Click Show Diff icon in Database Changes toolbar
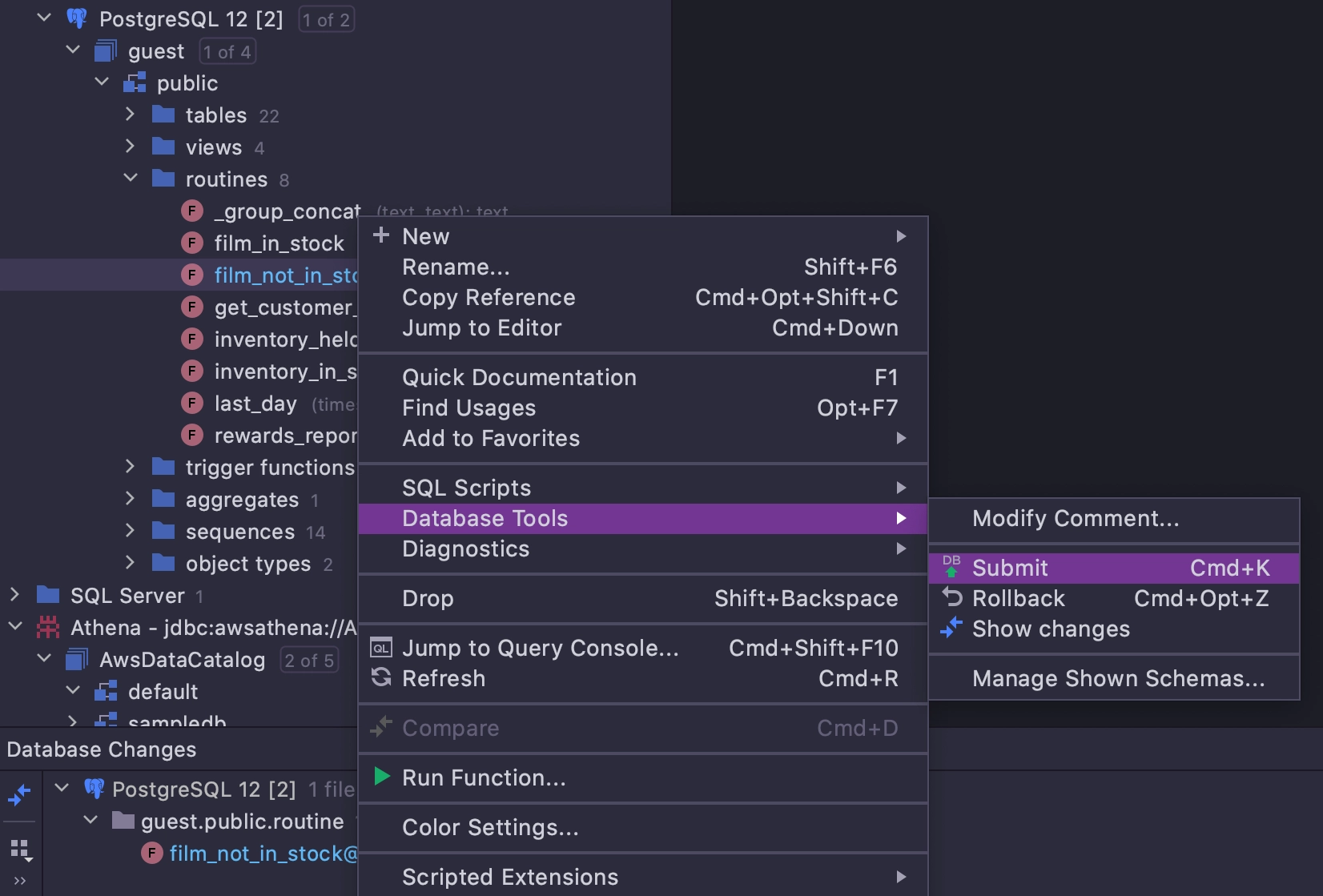 click(19, 794)
